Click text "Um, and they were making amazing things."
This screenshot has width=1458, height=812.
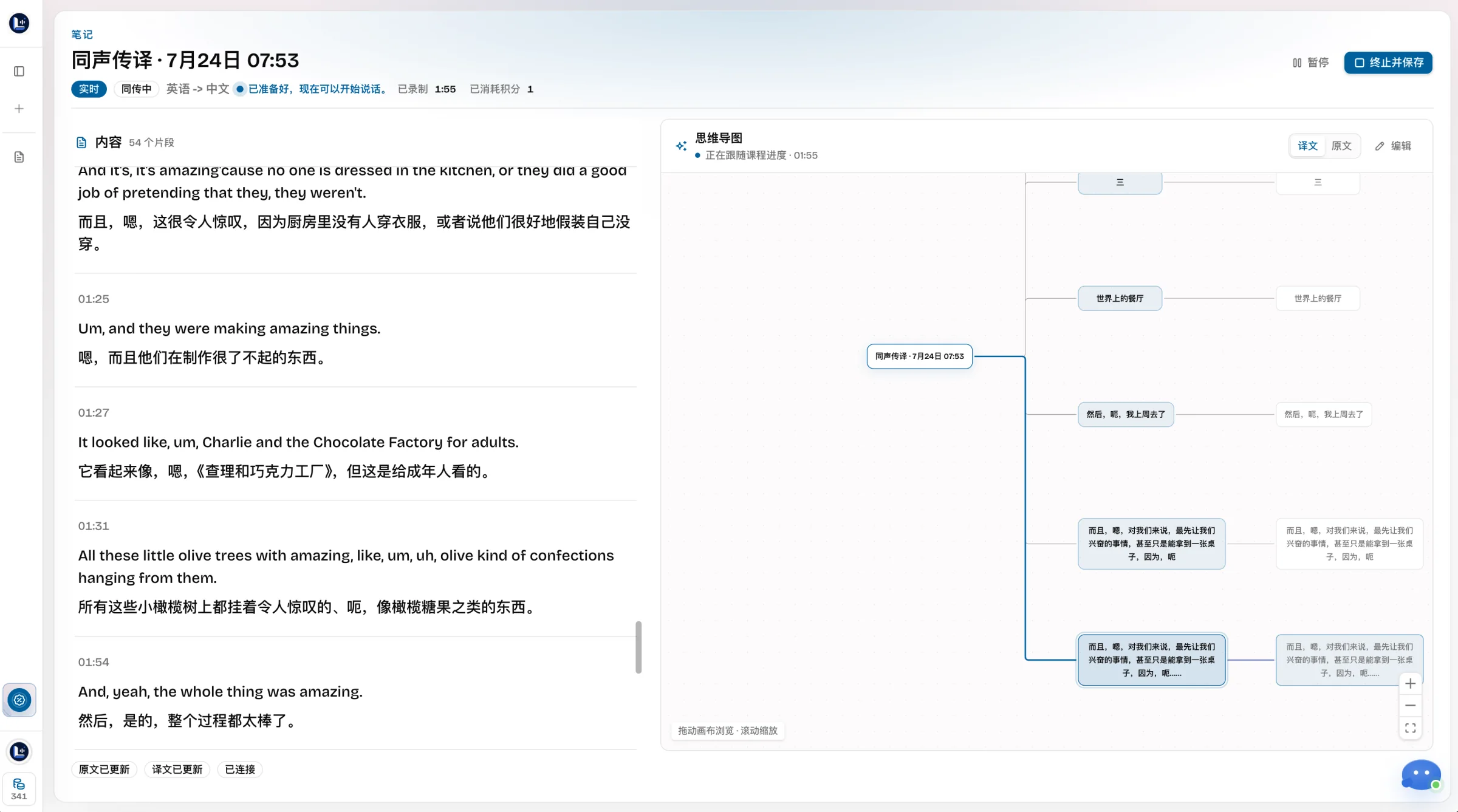pyautogui.click(x=229, y=329)
